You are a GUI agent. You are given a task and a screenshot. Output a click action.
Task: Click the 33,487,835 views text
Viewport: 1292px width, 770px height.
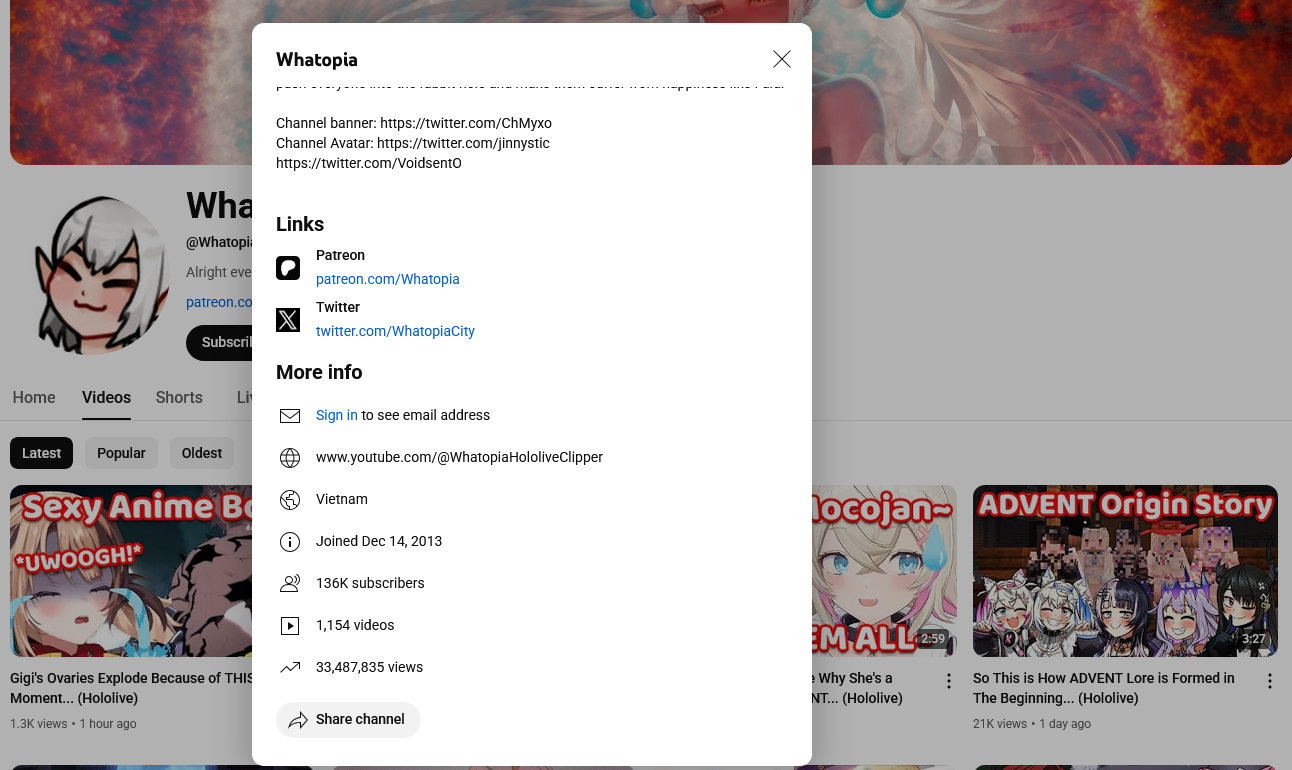(369, 667)
